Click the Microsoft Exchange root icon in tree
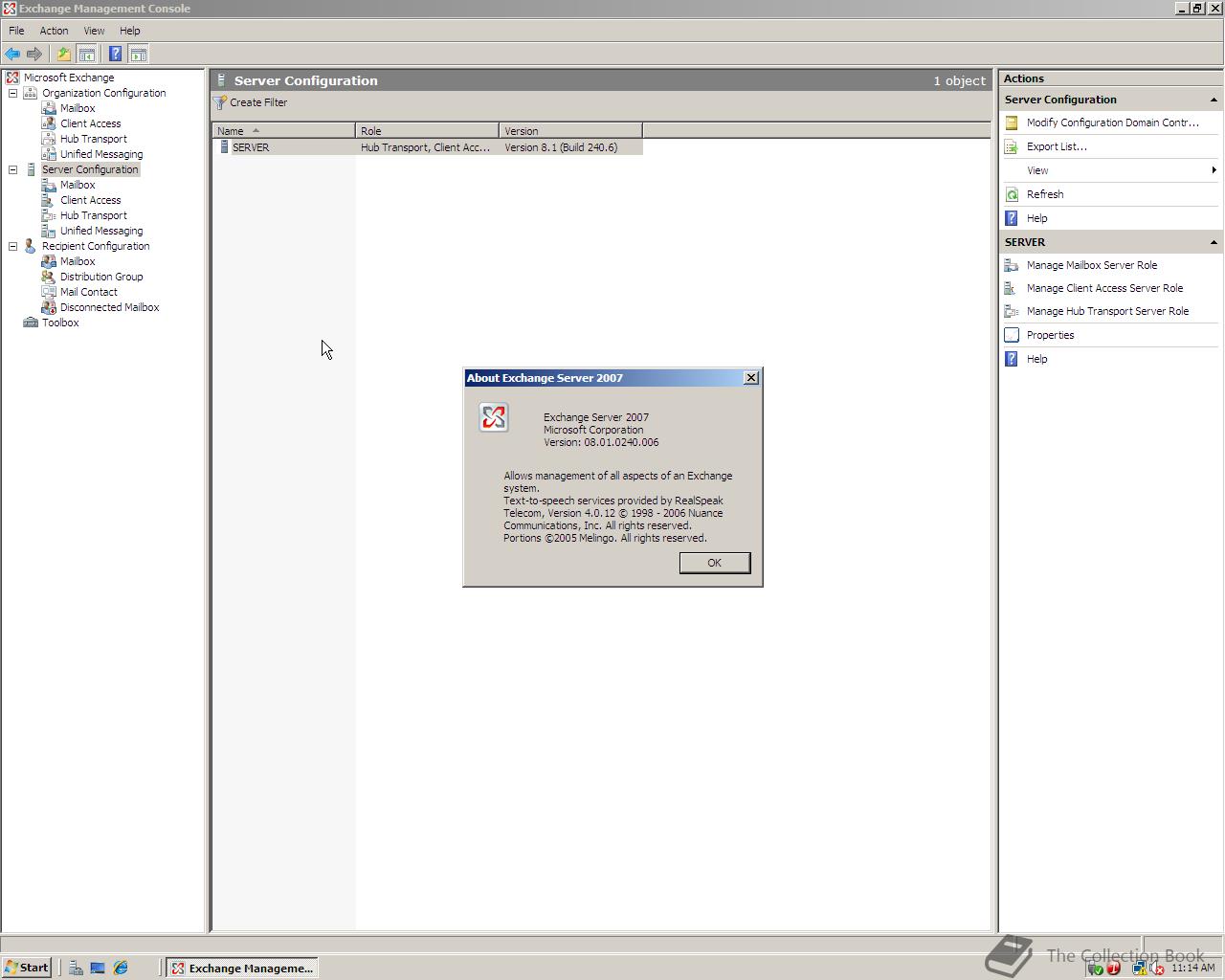 (x=12, y=78)
